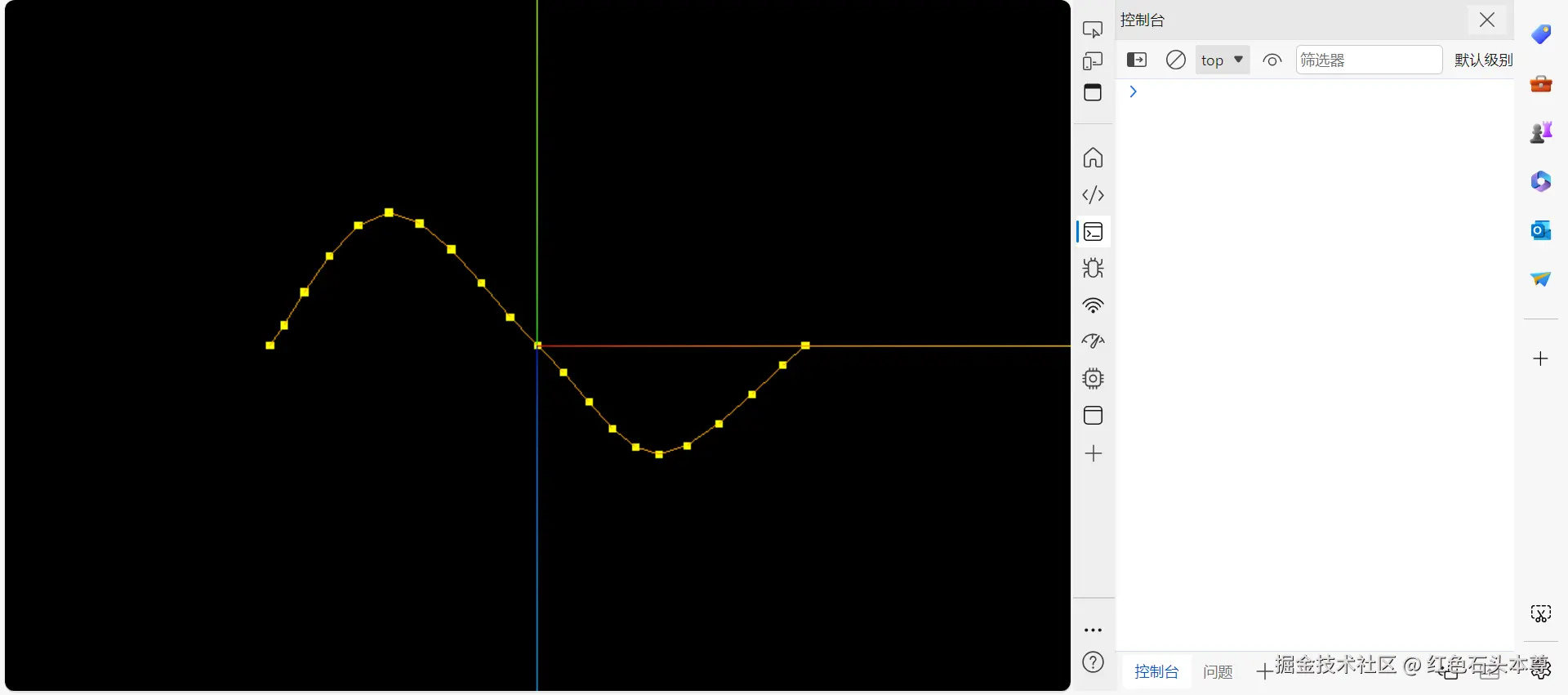Add a site to browser sidebar
1568x695 pixels.
pos(1541,359)
